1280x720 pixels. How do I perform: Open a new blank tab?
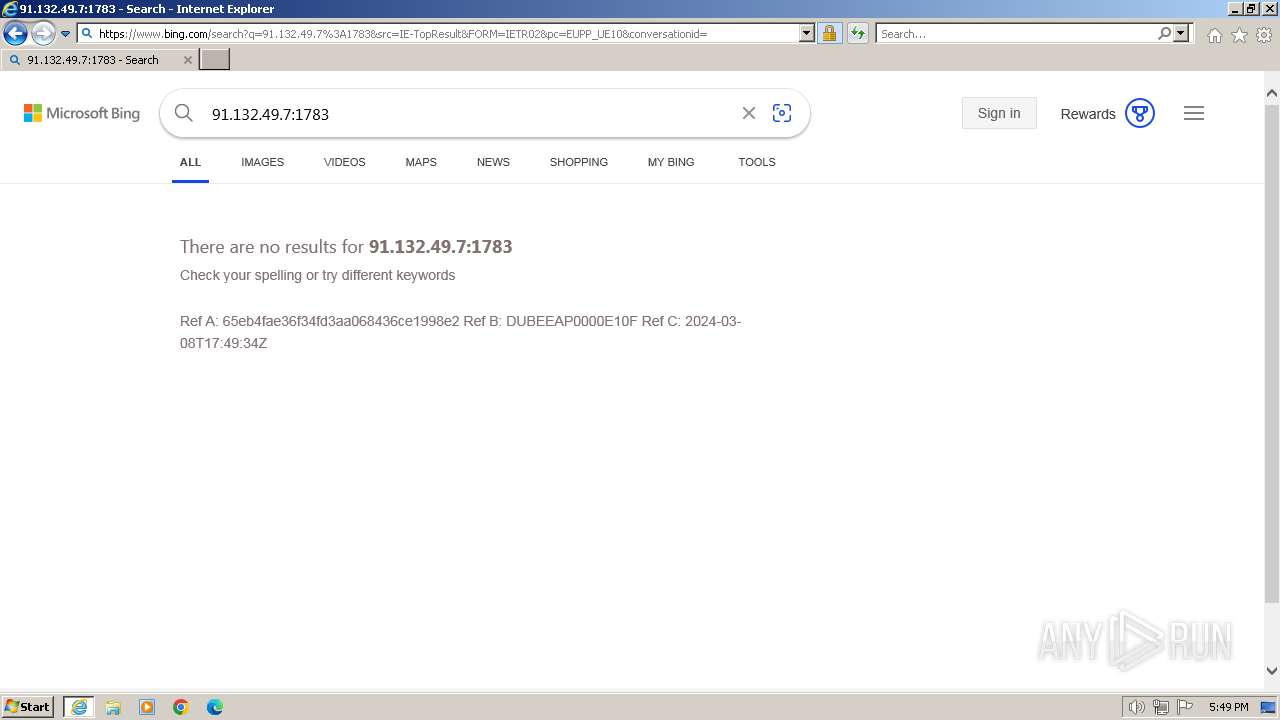[215, 60]
